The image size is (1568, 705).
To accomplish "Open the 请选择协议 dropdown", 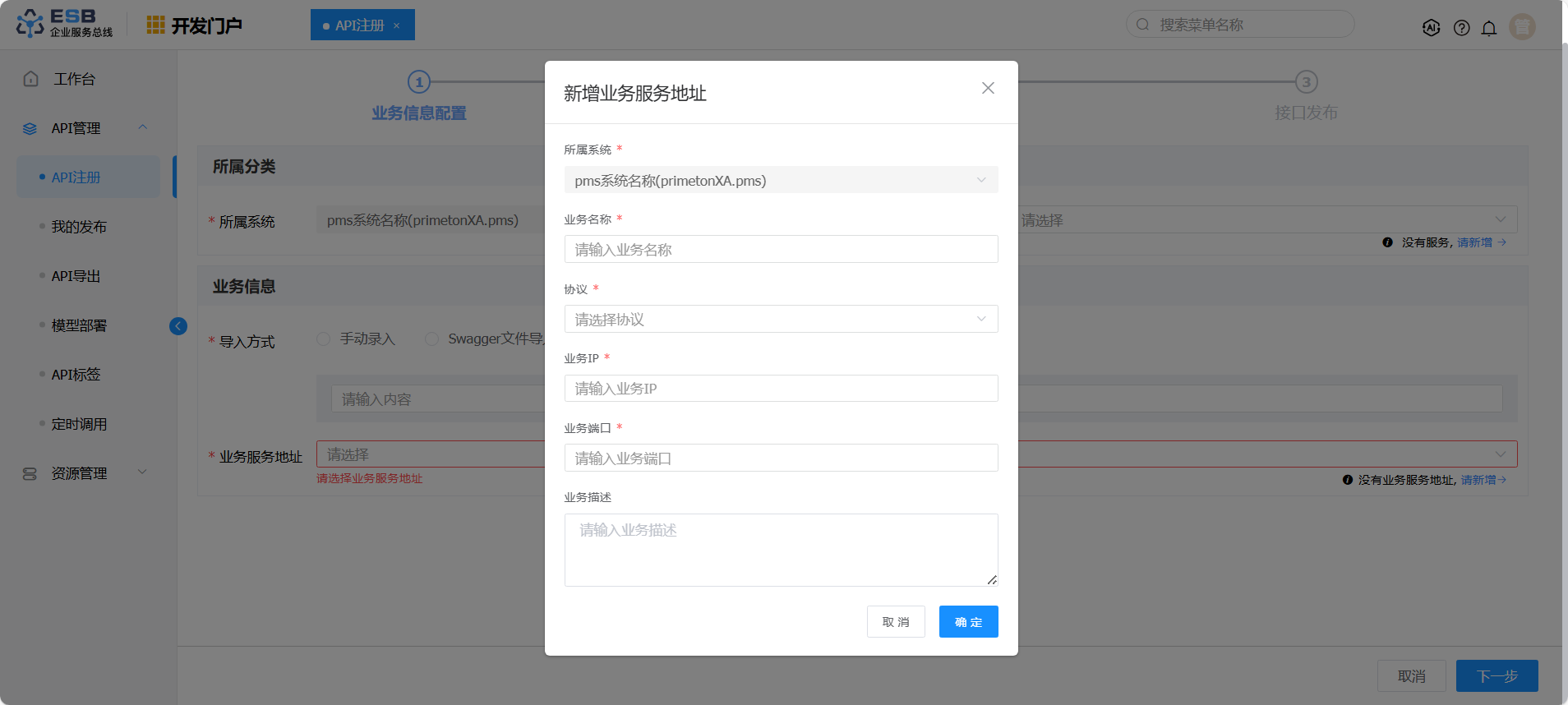I will coord(781,319).
